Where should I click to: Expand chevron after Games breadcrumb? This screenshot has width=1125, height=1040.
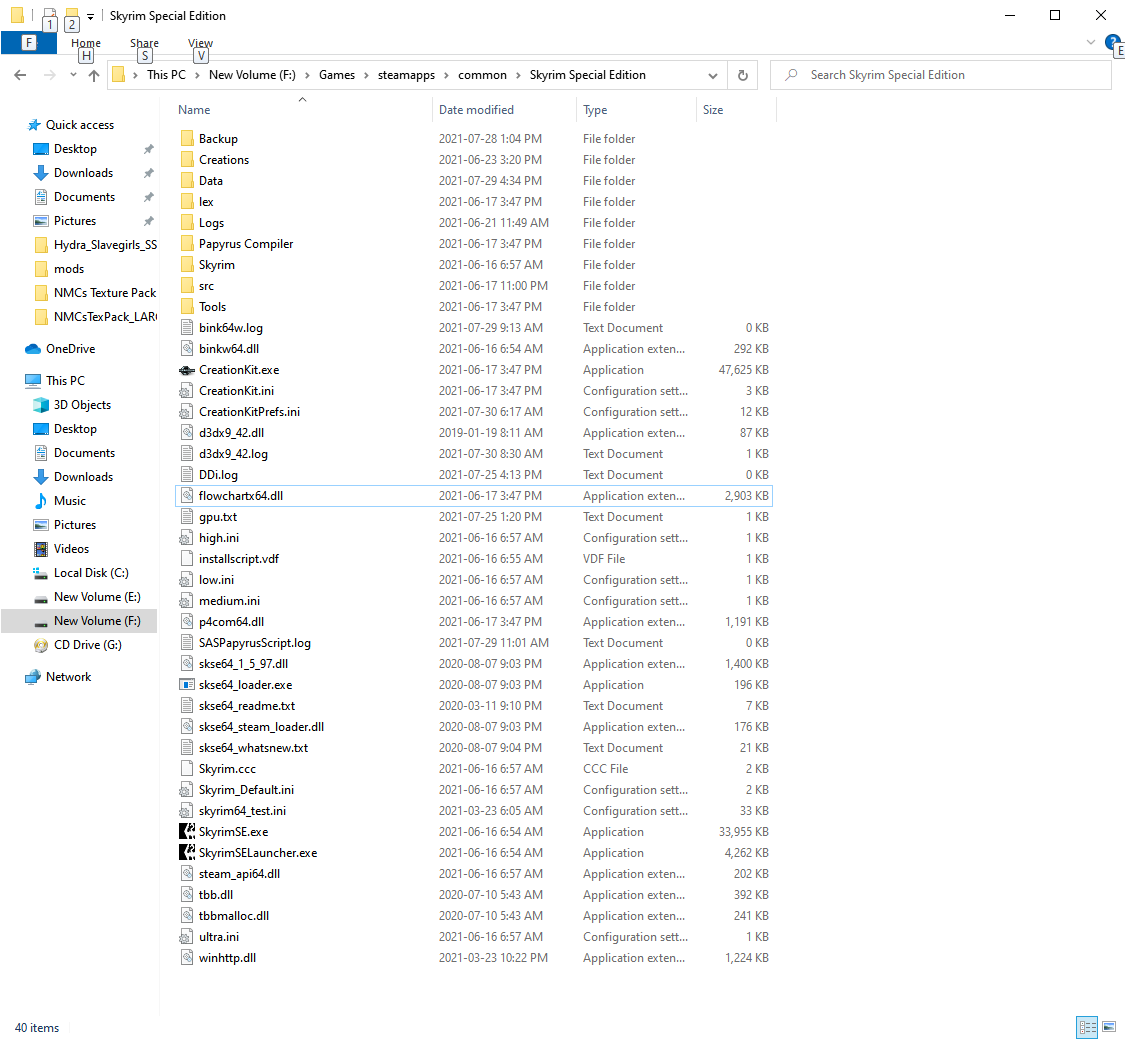(x=366, y=75)
